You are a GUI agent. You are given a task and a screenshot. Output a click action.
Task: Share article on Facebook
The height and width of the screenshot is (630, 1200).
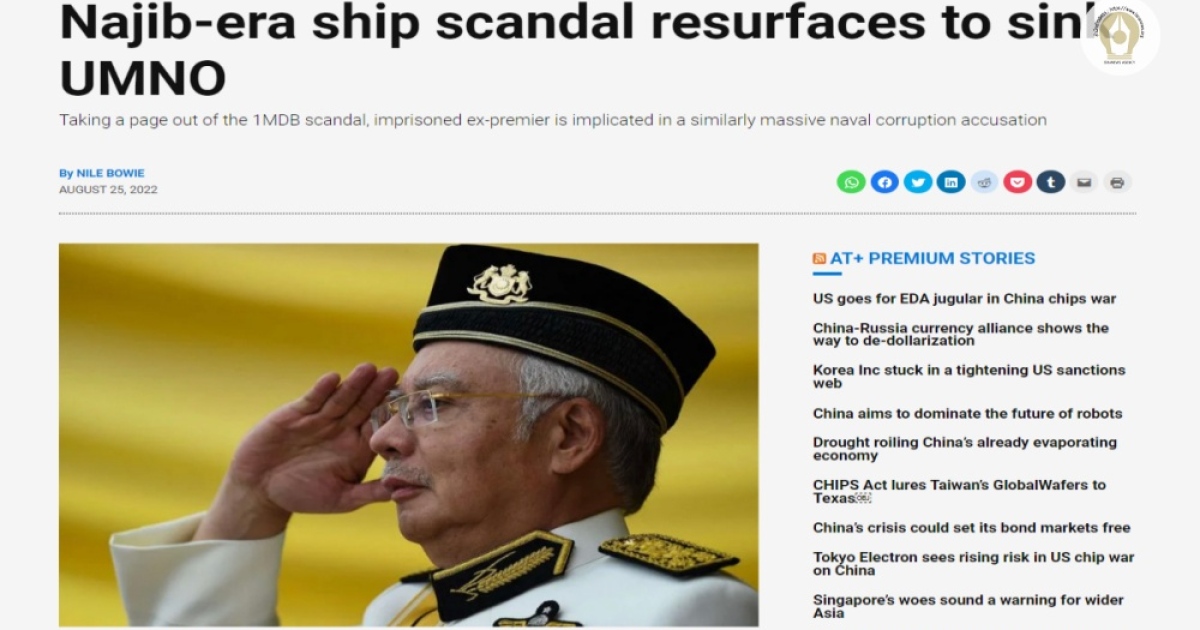click(884, 182)
